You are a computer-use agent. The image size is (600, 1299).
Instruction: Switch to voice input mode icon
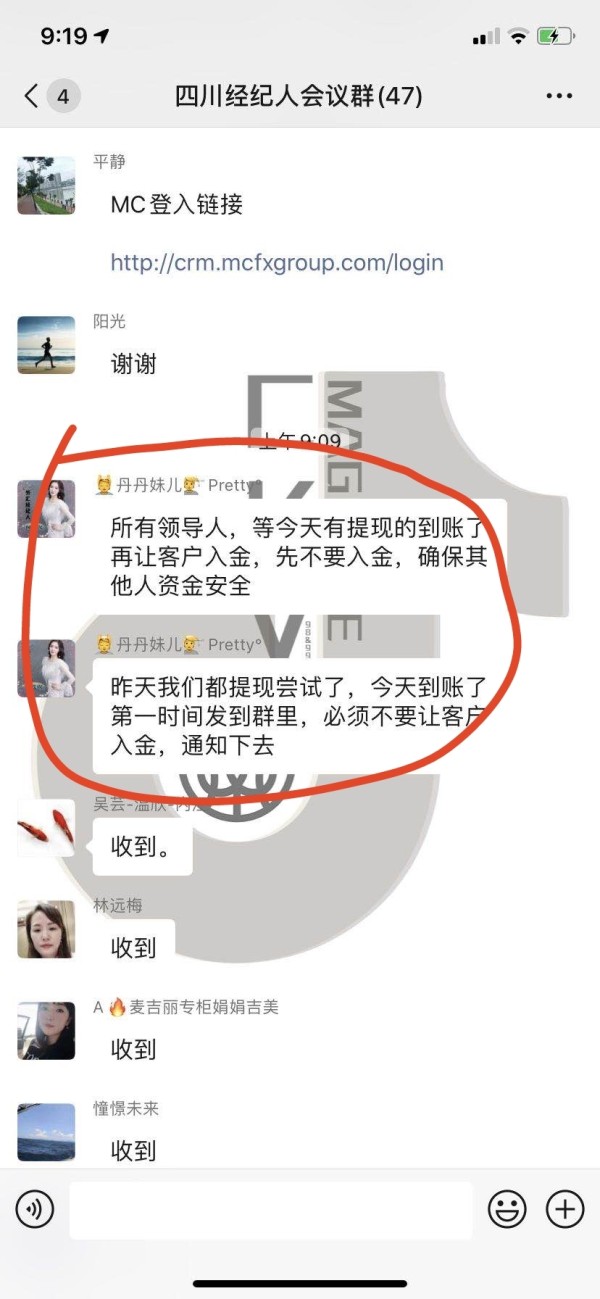(35, 1210)
